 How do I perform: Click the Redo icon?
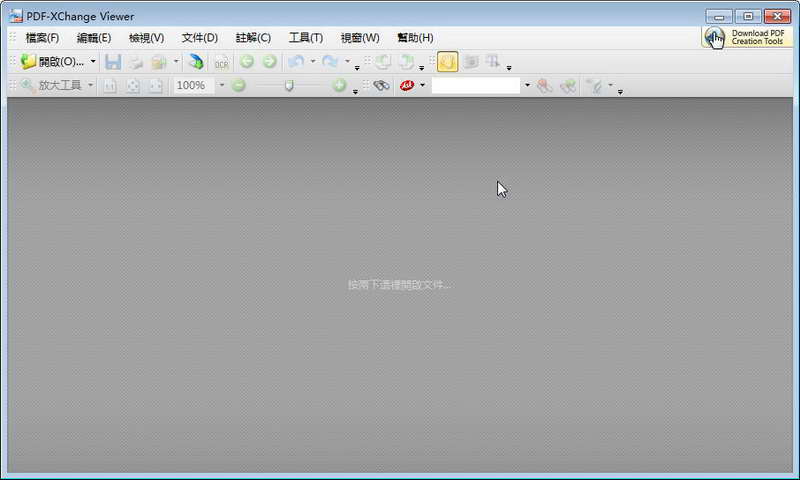[x=330, y=62]
